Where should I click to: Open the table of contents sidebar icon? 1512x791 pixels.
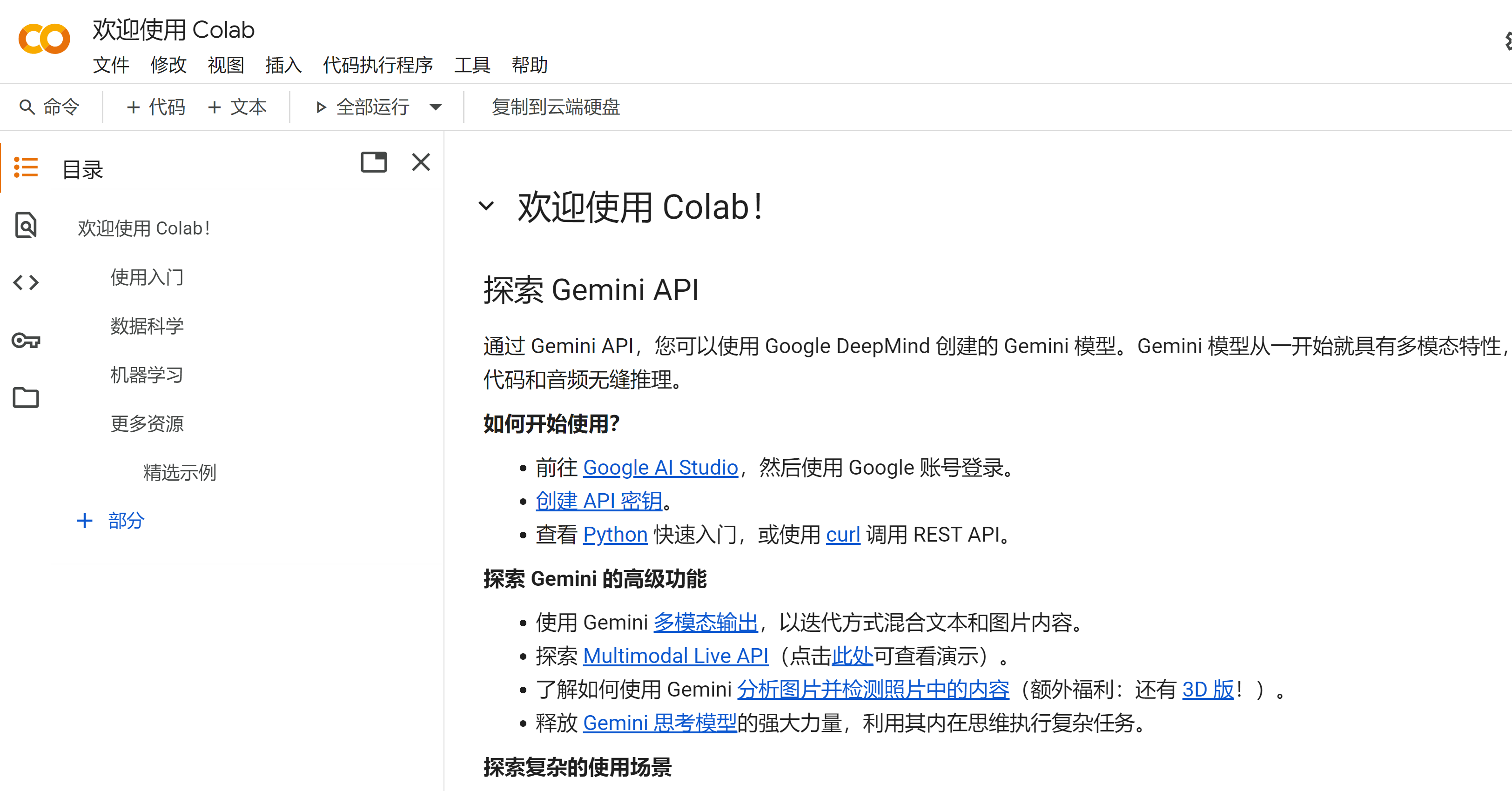(x=26, y=167)
